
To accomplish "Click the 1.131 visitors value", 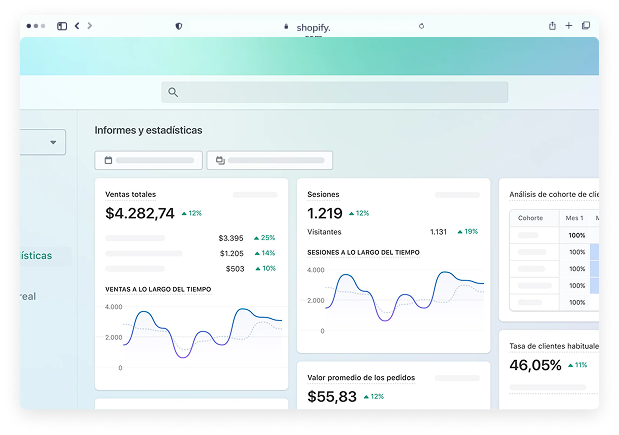I will (x=438, y=232).
